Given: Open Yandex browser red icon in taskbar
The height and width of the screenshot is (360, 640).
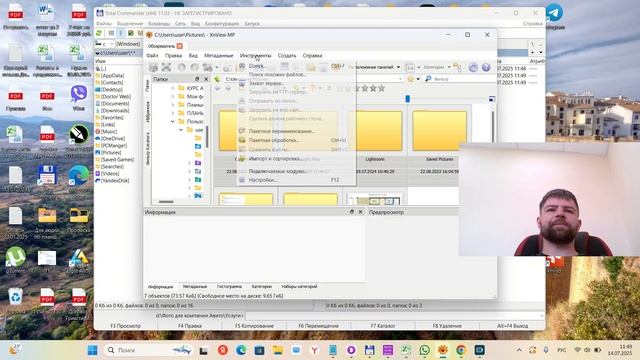Looking at the screenshot, I should pos(222,350).
